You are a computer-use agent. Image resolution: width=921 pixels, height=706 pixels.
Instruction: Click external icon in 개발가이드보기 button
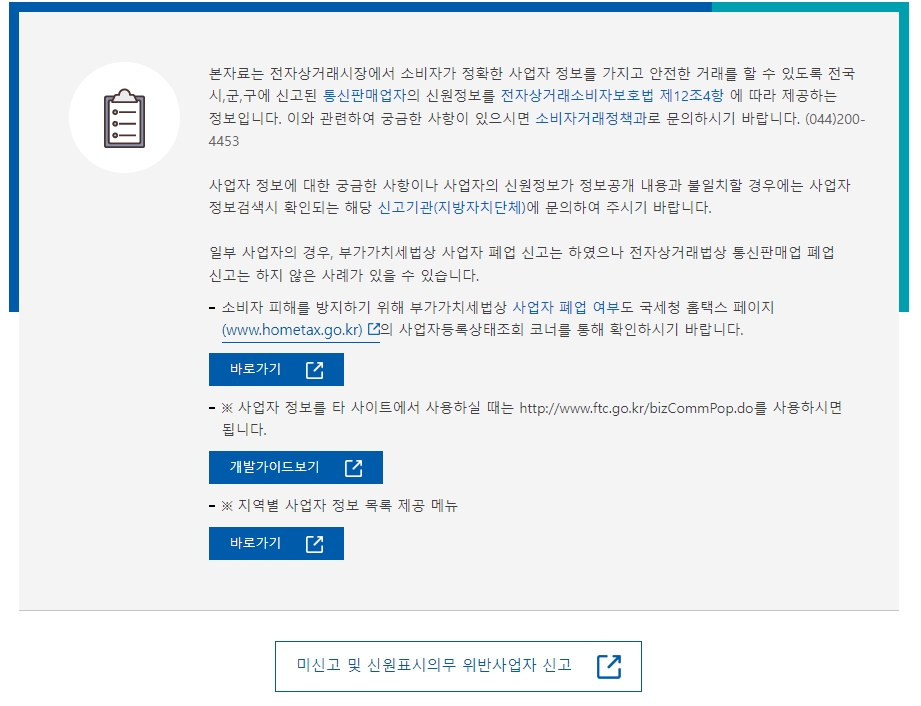point(354,468)
